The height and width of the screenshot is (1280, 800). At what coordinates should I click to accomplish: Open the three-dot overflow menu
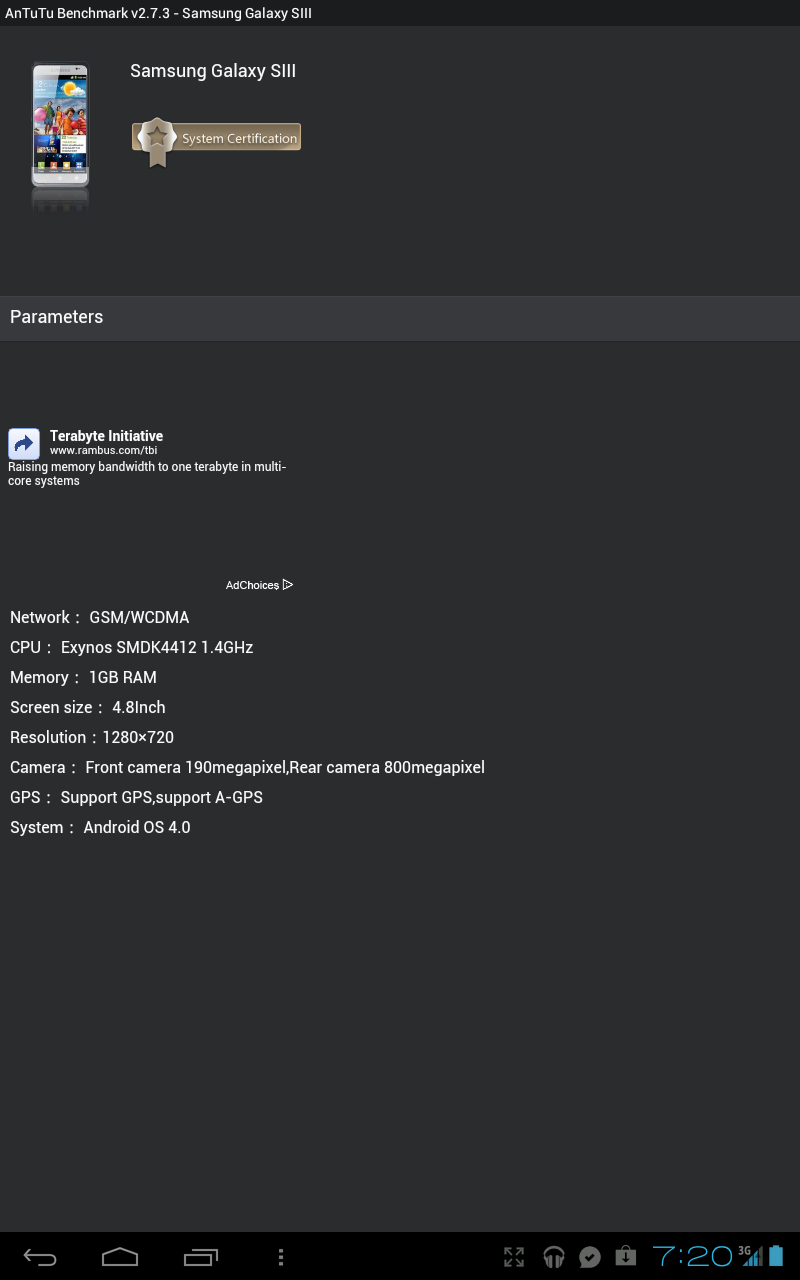click(281, 1257)
